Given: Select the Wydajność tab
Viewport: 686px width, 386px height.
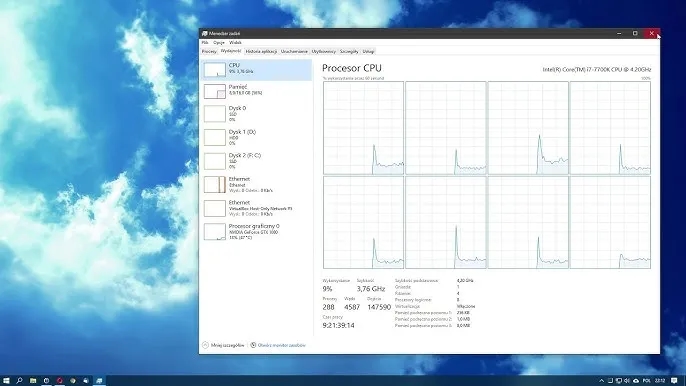Looking at the screenshot, I should pyautogui.click(x=231, y=51).
